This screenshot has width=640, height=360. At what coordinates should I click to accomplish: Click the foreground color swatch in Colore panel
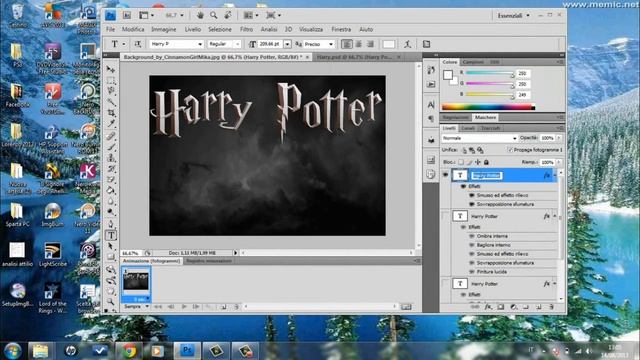[x=448, y=75]
